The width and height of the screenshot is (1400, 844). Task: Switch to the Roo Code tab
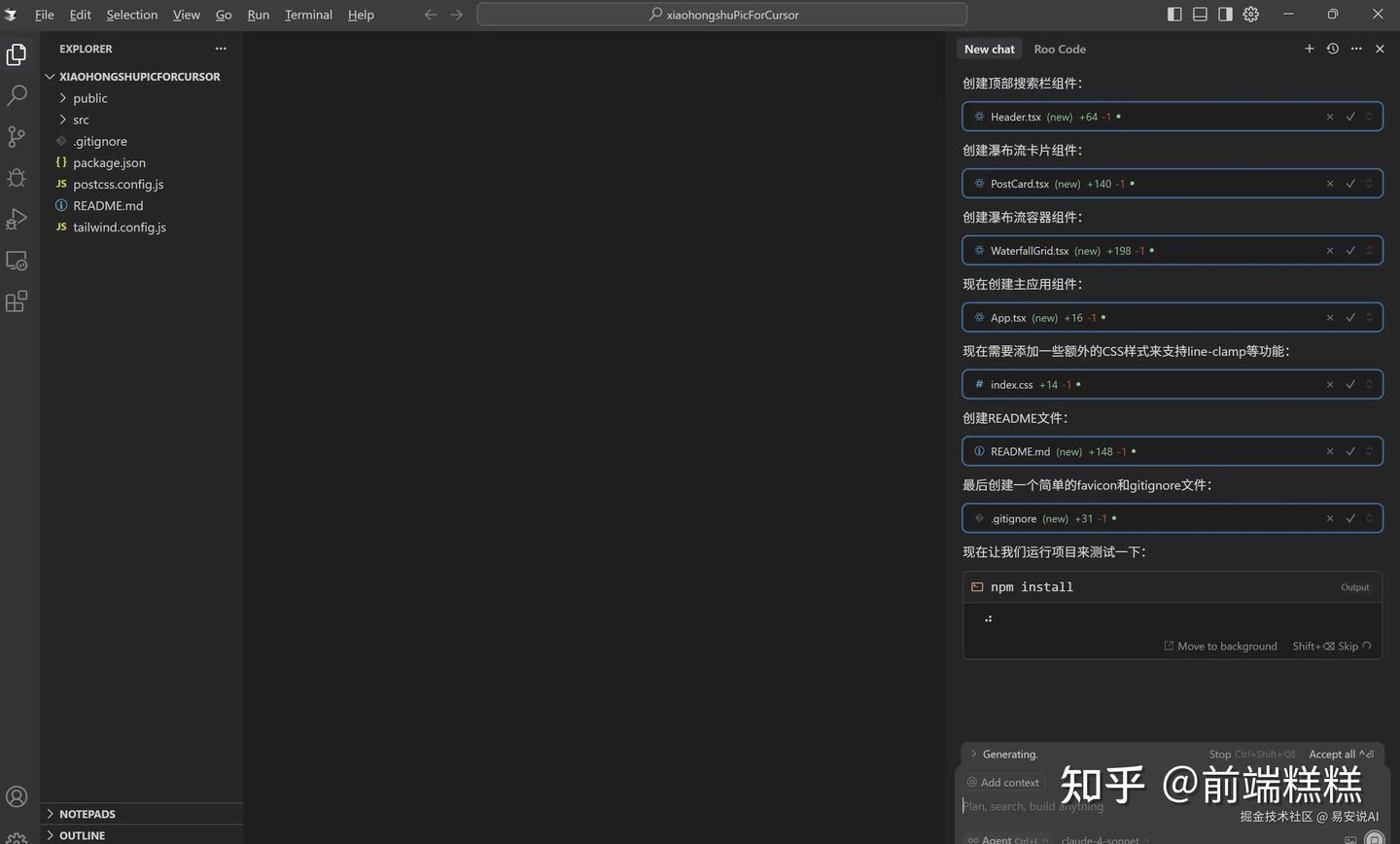(x=1060, y=49)
